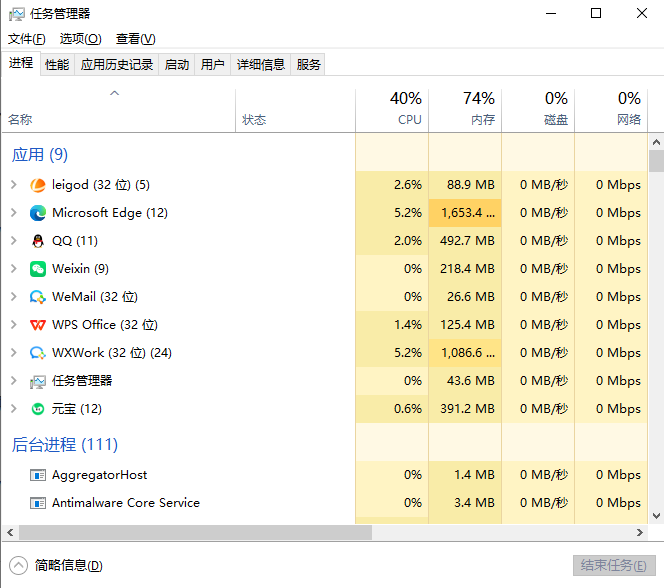Click QQ memory value 492.7 MB
664x588 pixels.
pyautogui.click(x=467, y=240)
